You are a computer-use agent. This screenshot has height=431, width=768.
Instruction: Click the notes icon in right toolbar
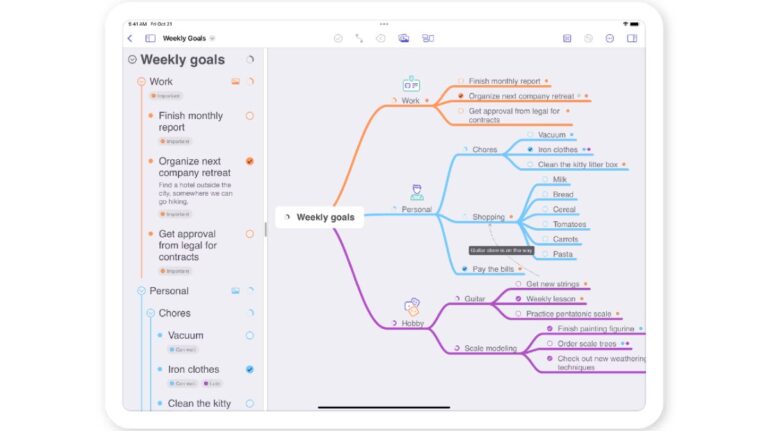tap(567, 38)
